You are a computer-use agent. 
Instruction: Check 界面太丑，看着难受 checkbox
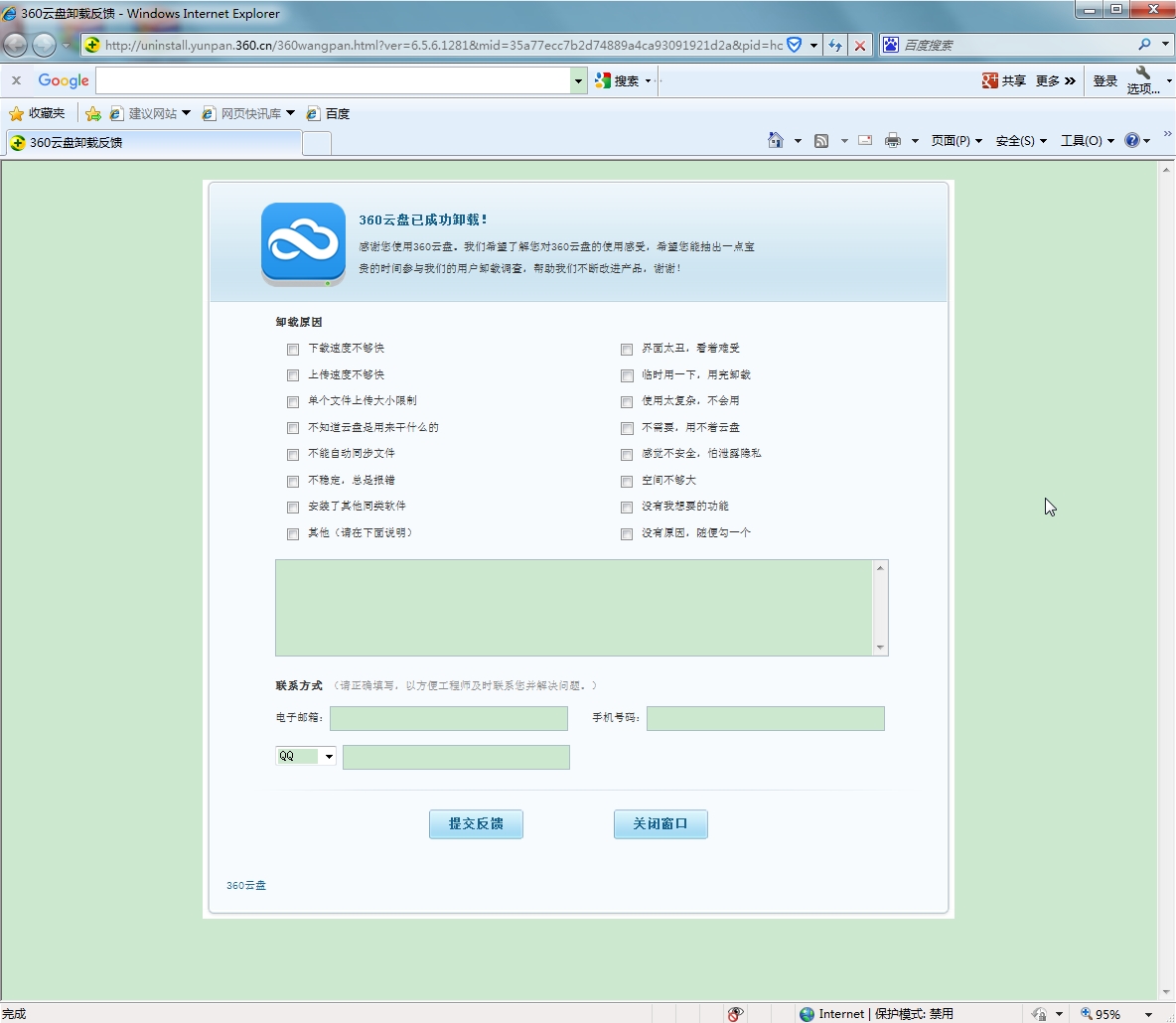coord(627,349)
